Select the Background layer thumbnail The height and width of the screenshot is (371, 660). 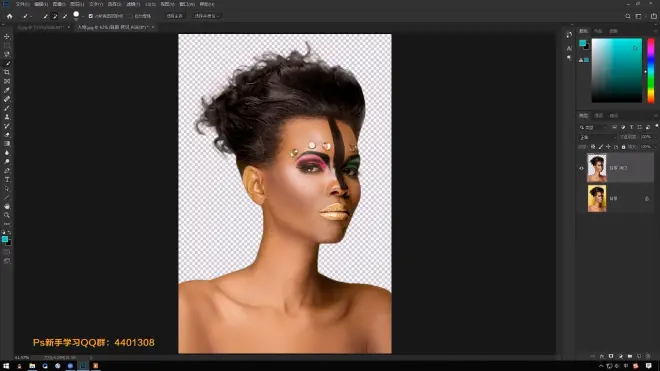point(597,198)
